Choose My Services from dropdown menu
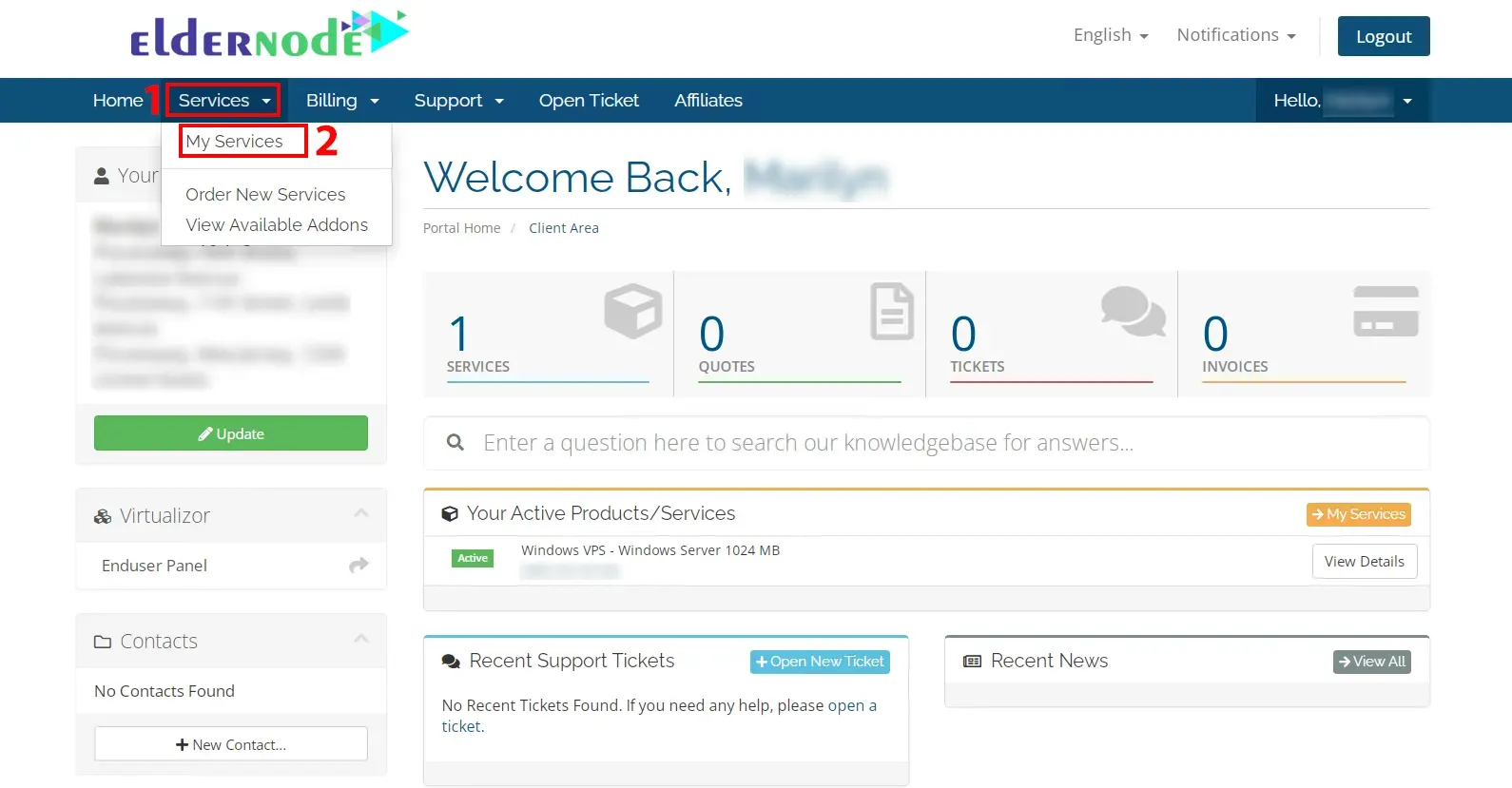 click(x=234, y=141)
